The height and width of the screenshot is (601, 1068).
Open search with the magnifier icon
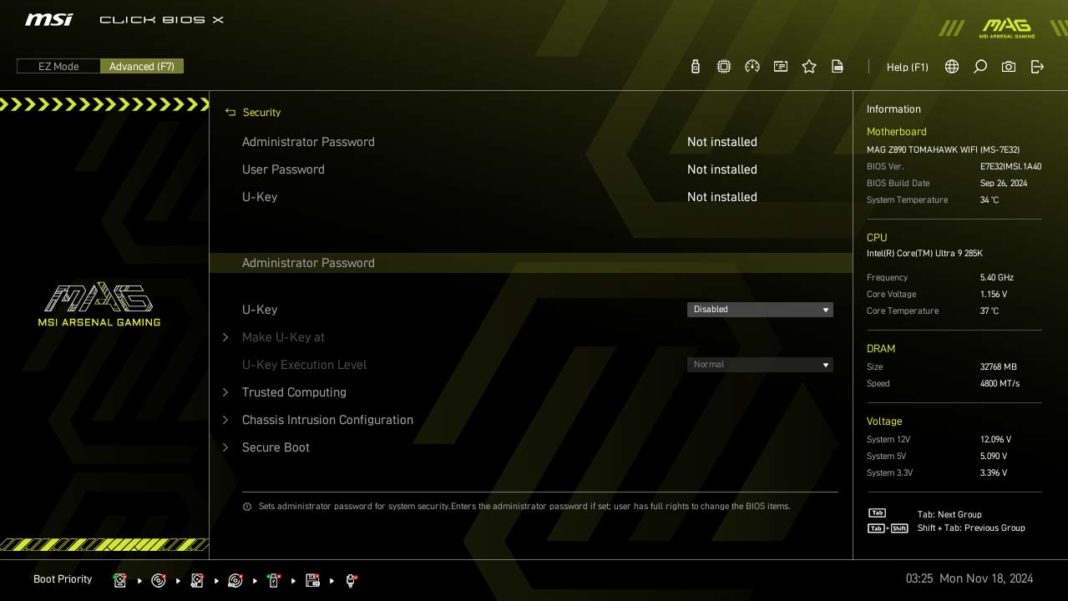(980, 67)
